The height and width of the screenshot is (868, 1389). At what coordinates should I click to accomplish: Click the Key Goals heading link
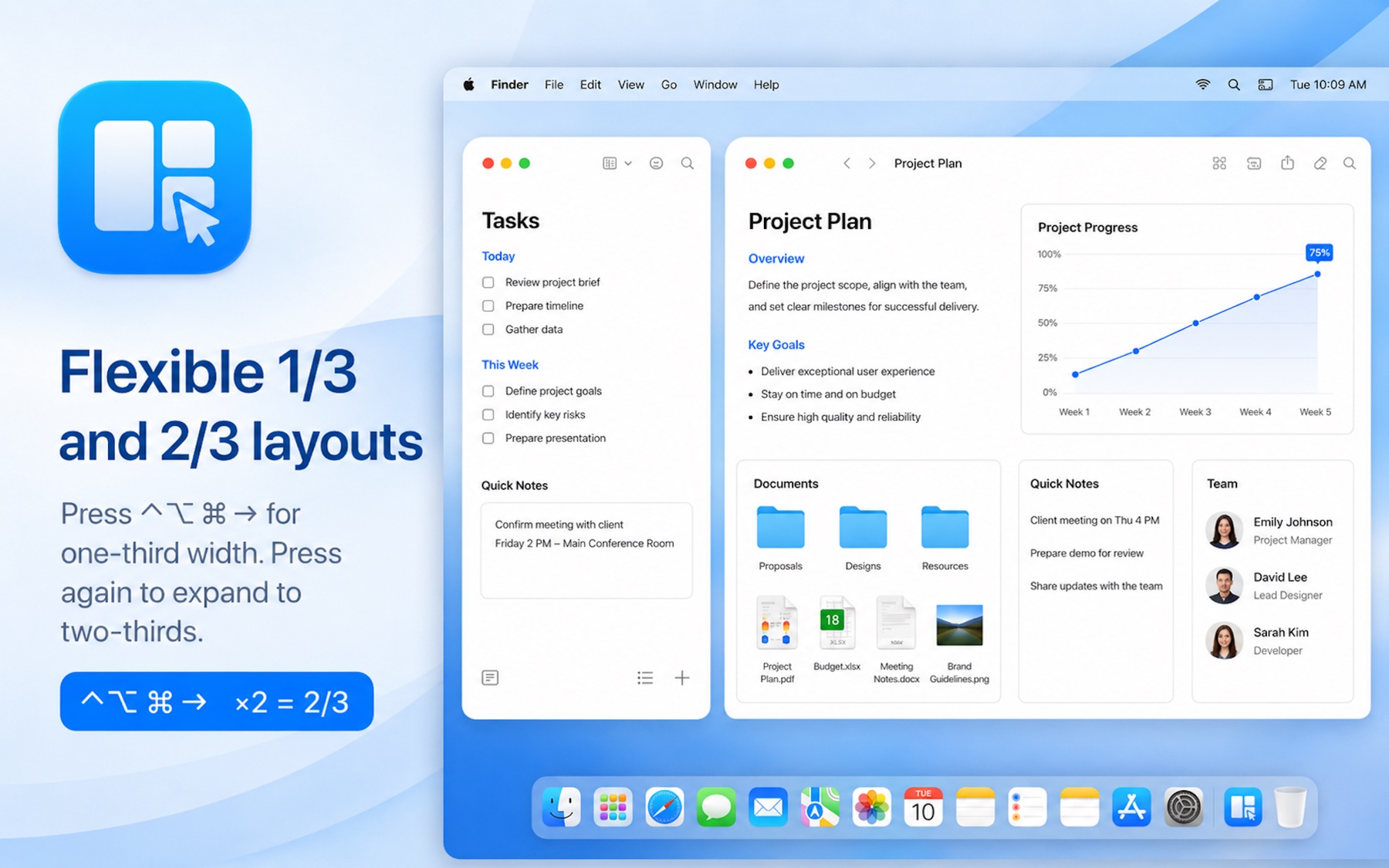(x=776, y=345)
